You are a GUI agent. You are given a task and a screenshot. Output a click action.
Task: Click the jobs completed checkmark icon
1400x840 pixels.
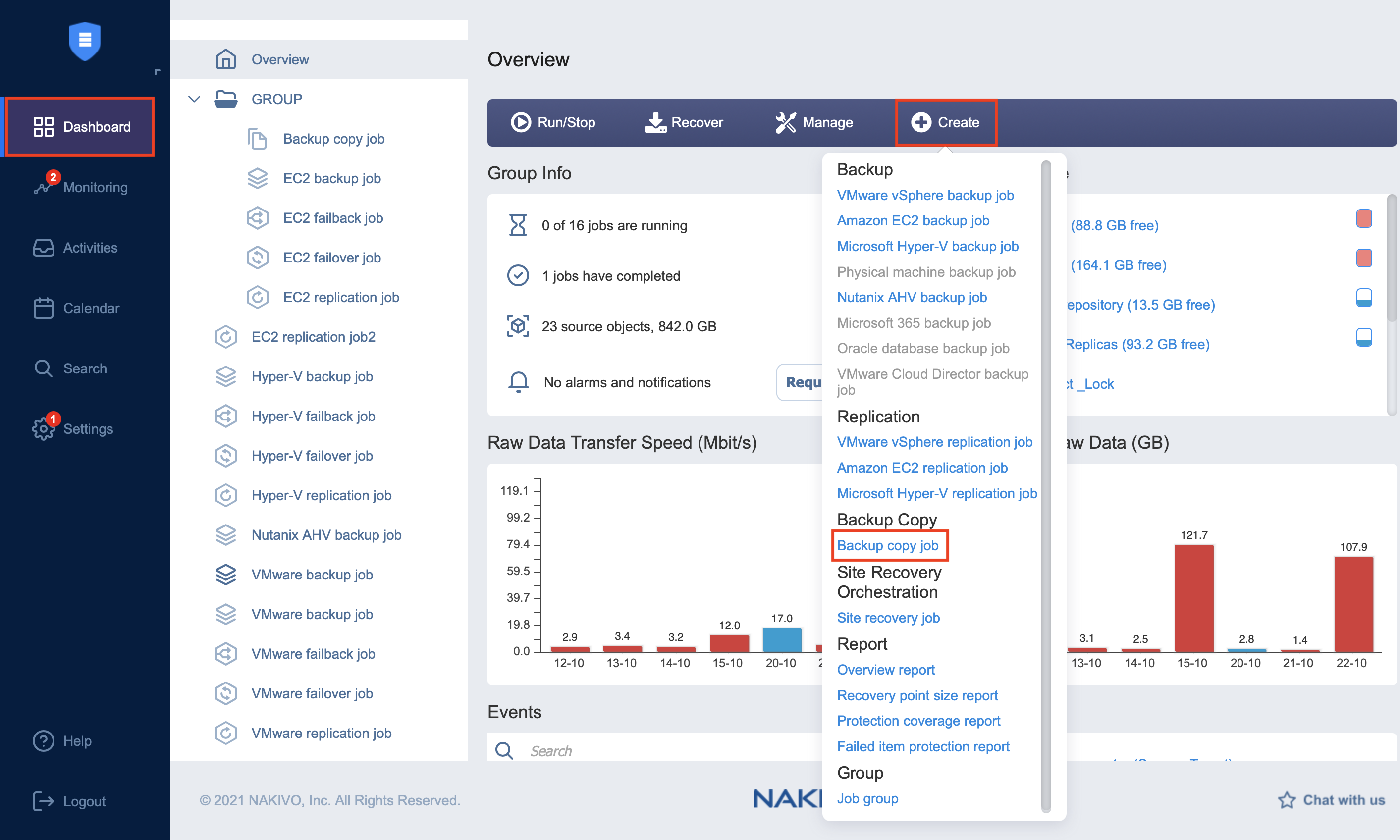click(x=518, y=276)
